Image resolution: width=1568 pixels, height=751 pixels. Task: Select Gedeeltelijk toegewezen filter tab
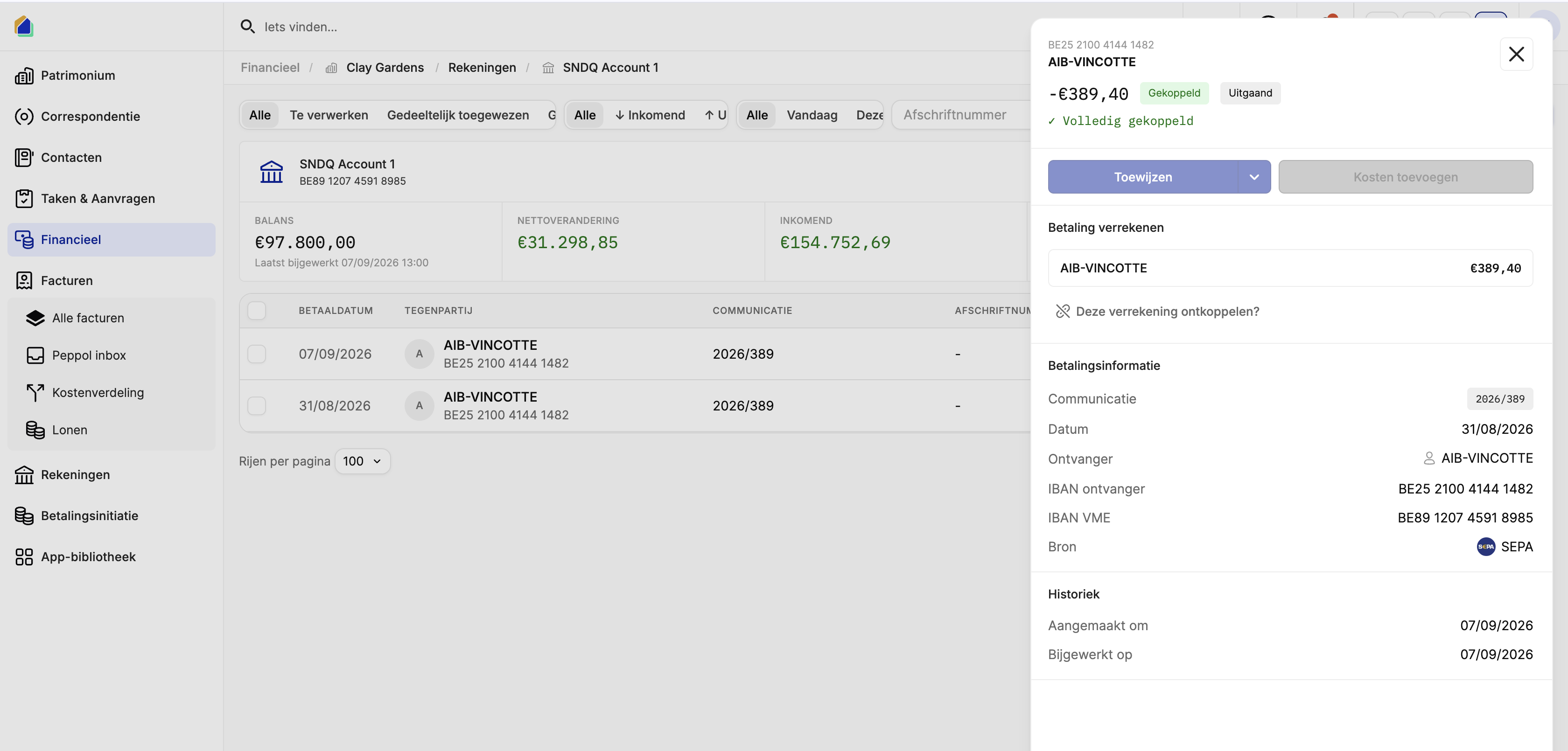pos(458,115)
